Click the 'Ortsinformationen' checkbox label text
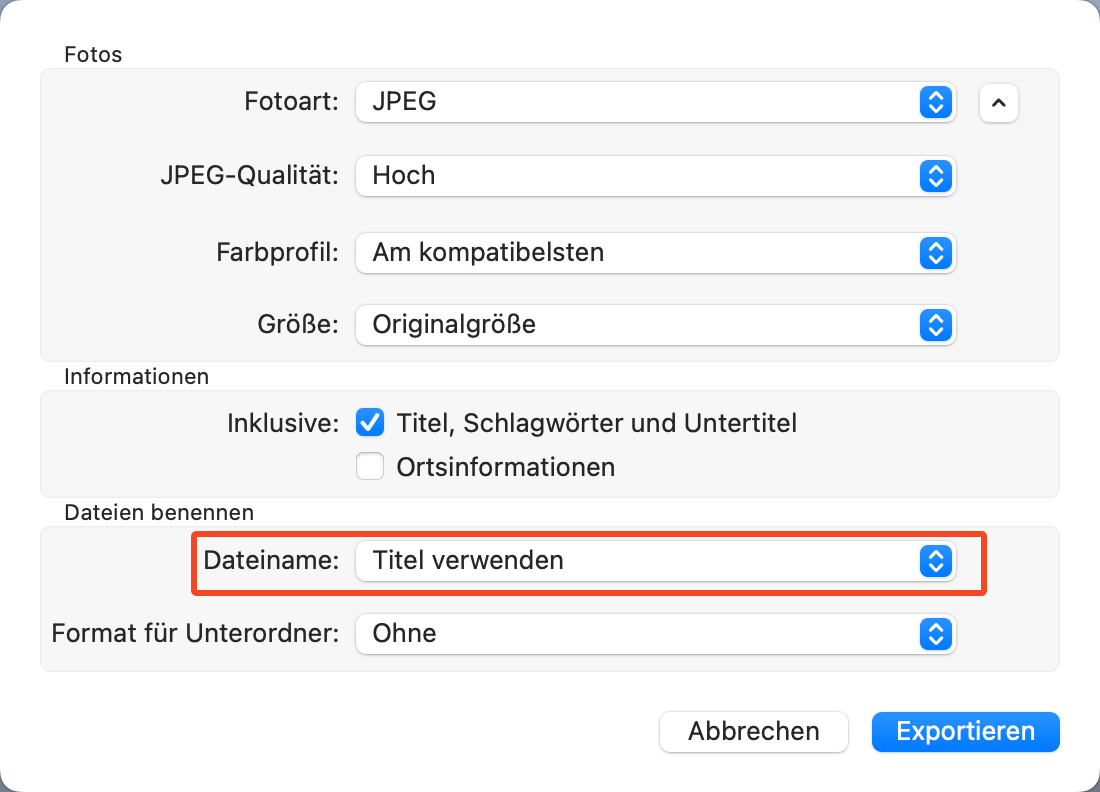Image resolution: width=1100 pixels, height=792 pixels. (x=505, y=467)
